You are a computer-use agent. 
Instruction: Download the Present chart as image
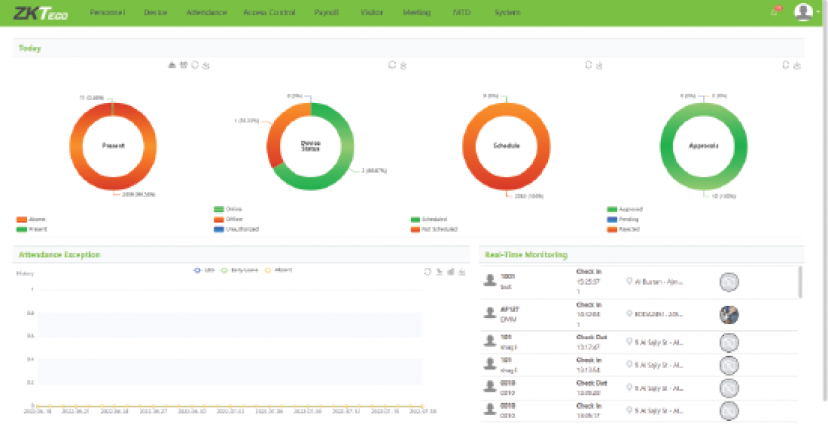click(x=206, y=65)
